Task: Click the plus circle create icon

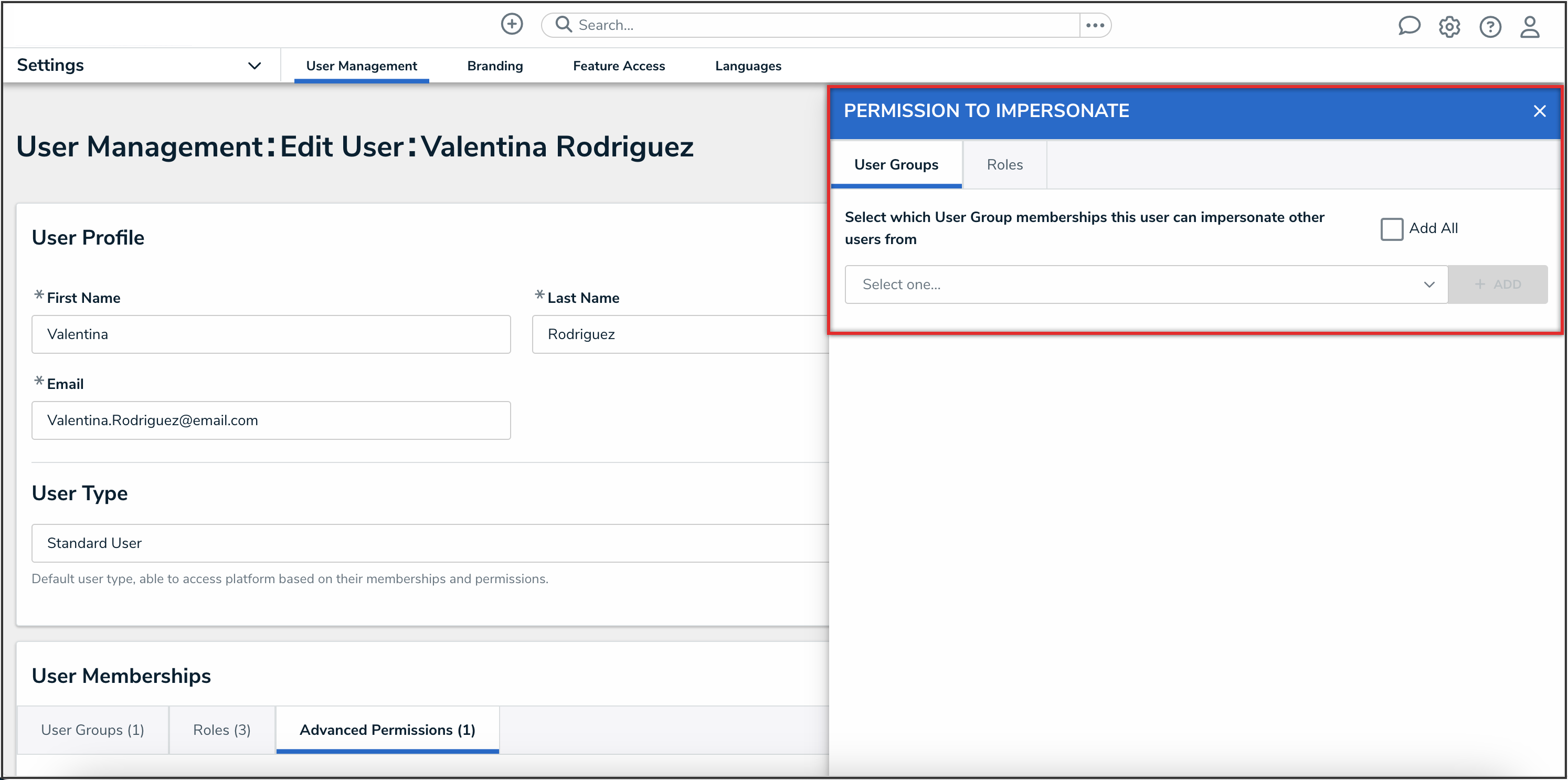Action: coord(511,24)
